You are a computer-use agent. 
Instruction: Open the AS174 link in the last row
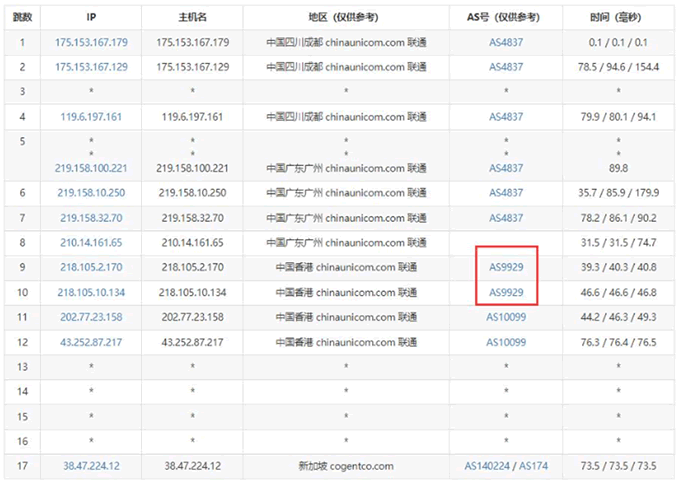point(535,466)
